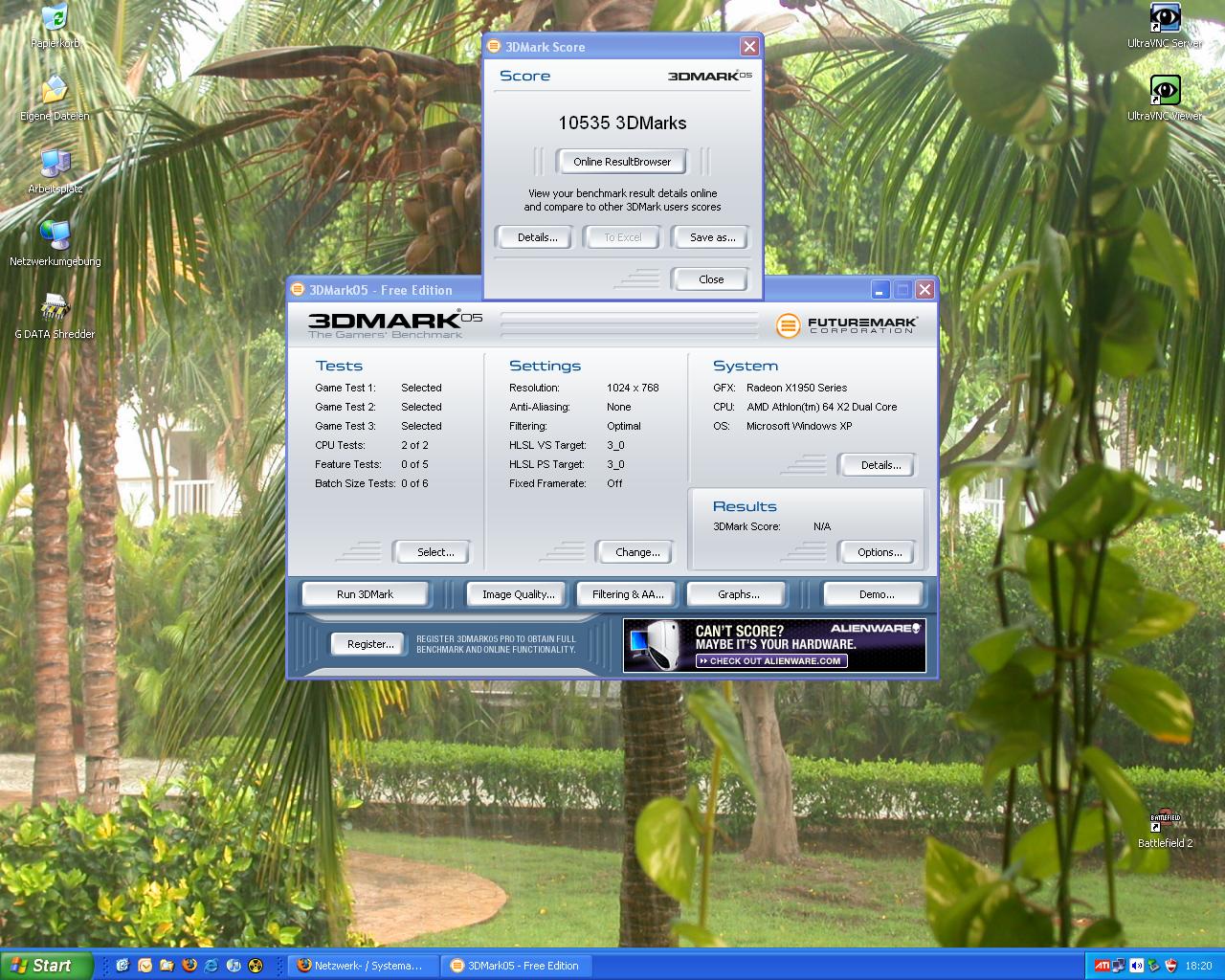Click the yellow radiation quick launch icon
The image size is (1225, 980).
(x=255, y=966)
